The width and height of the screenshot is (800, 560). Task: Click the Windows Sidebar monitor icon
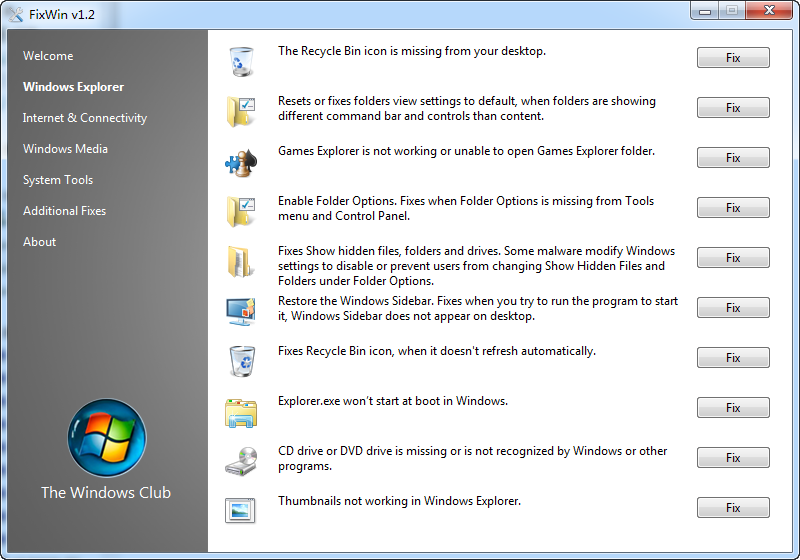point(241,311)
